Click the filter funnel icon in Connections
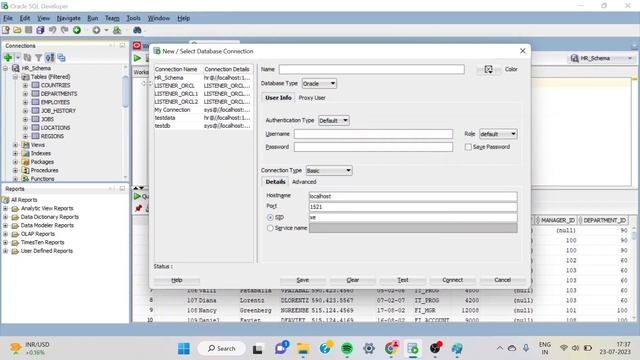640x360 pixels. (x=38, y=58)
